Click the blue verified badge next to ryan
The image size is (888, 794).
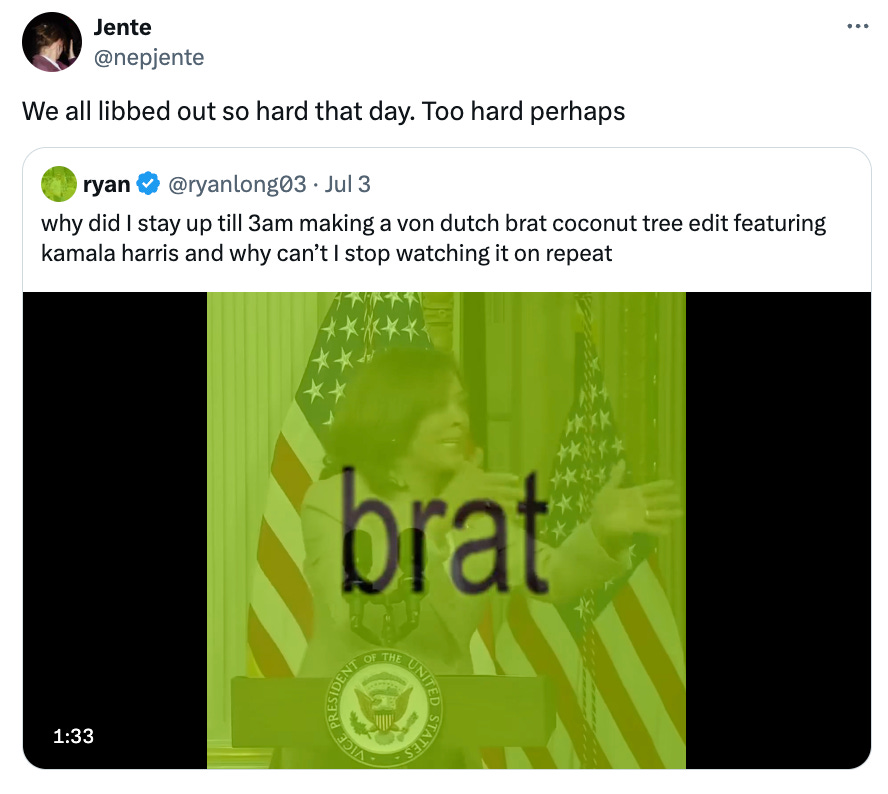[x=148, y=184]
